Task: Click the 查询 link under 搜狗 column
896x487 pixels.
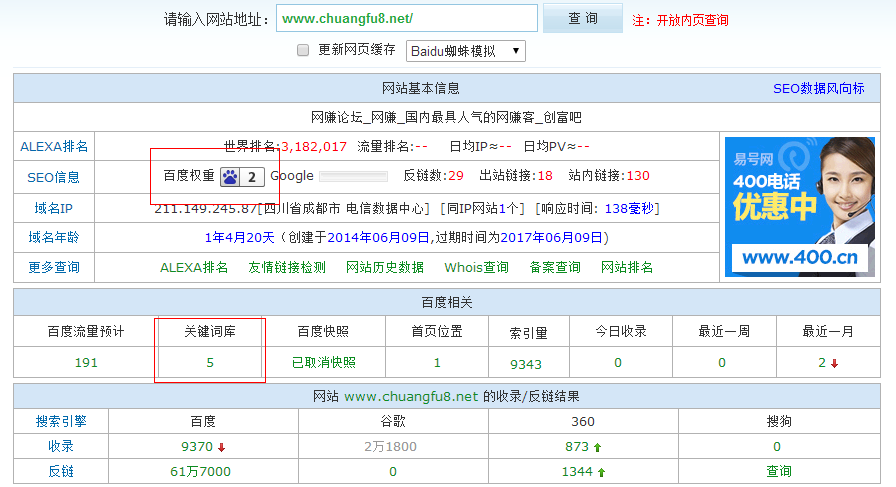Action: [778, 472]
